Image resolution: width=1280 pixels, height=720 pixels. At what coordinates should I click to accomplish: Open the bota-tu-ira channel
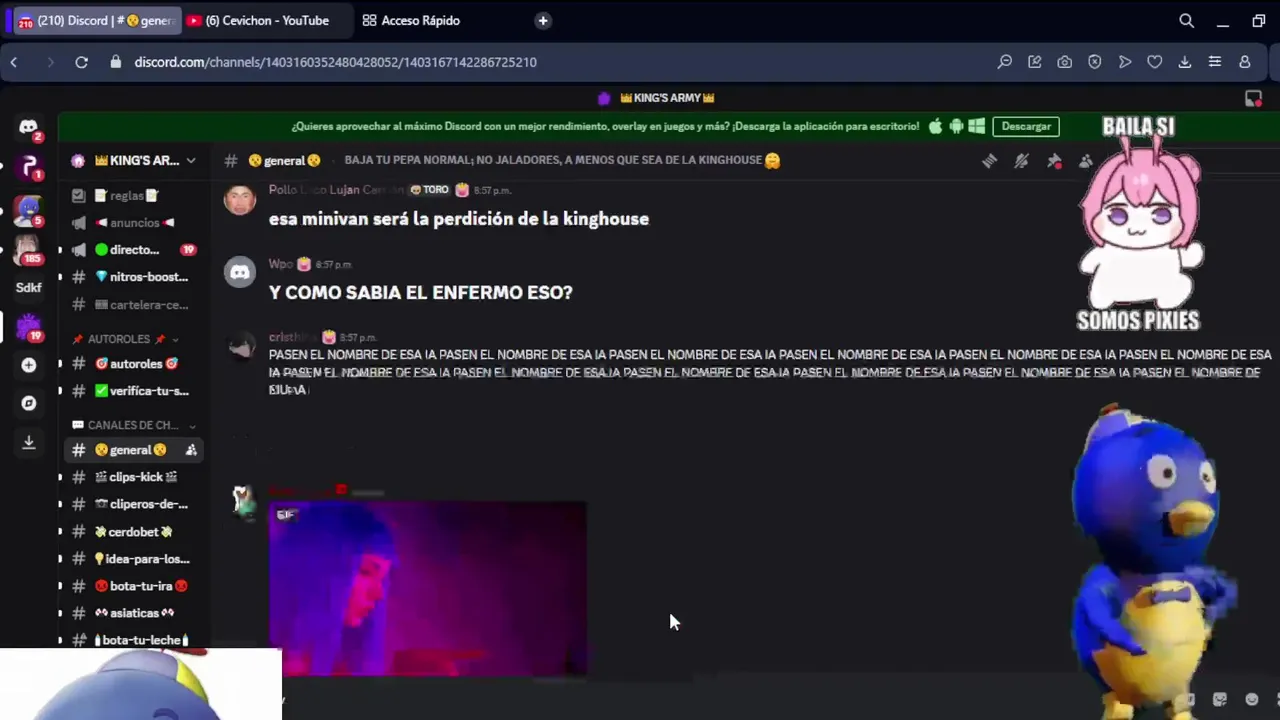(x=133, y=586)
